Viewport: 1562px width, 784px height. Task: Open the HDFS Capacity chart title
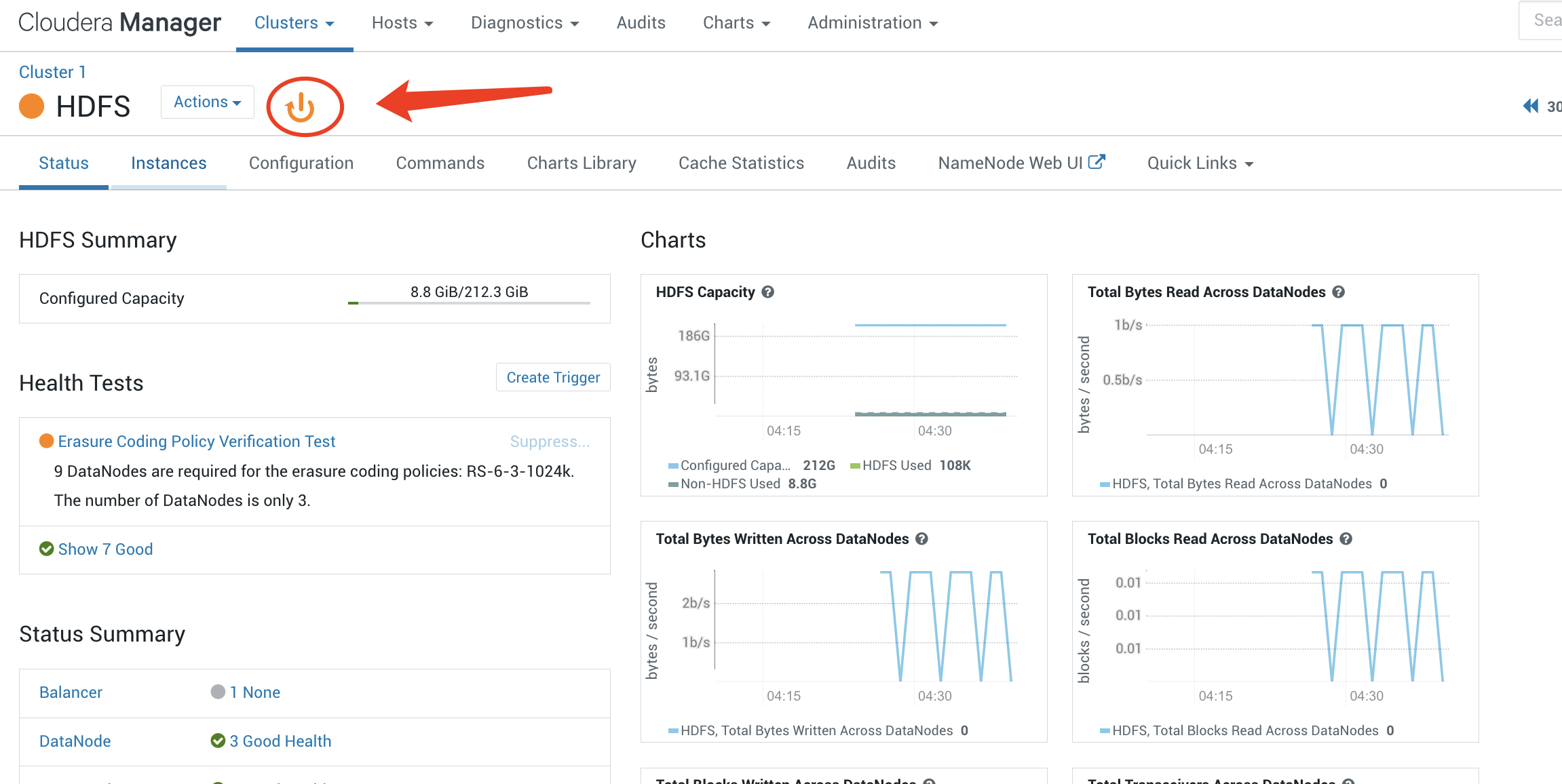click(x=705, y=292)
